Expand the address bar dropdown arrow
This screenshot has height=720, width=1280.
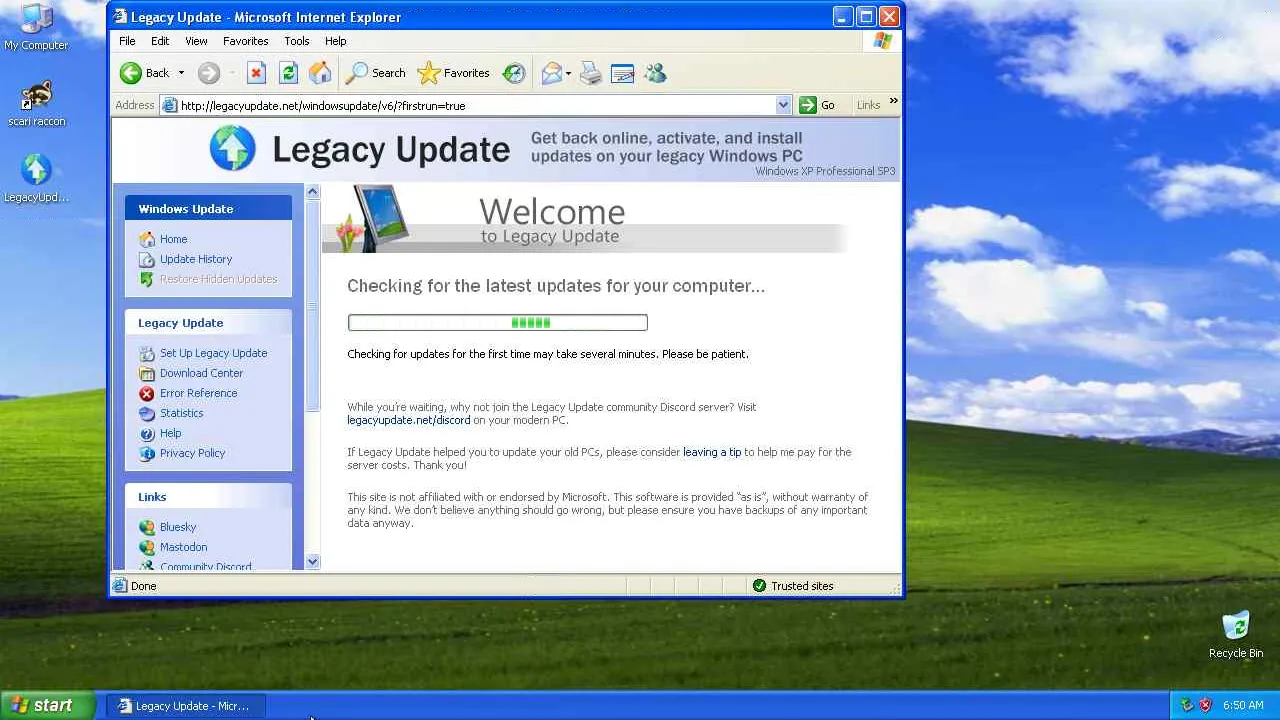point(783,105)
